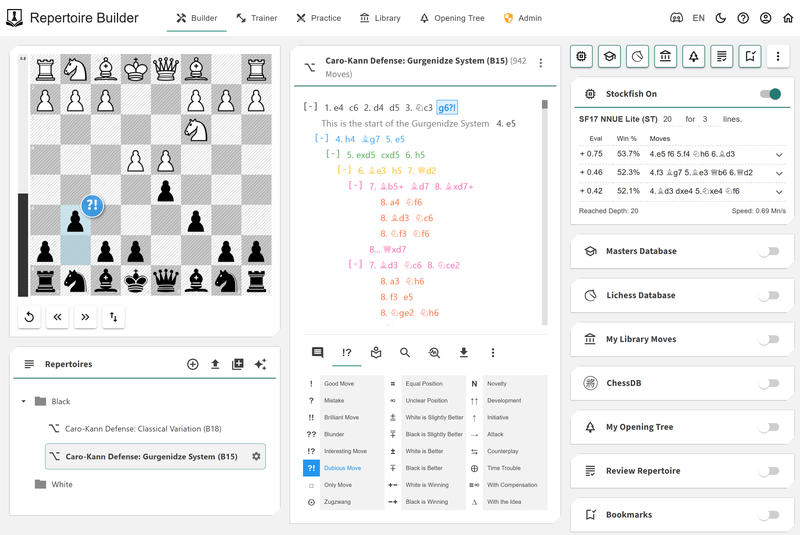This screenshot has height=535, width=800.
Task: Enable the Lichess Database toggle
Action: [768, 295]
